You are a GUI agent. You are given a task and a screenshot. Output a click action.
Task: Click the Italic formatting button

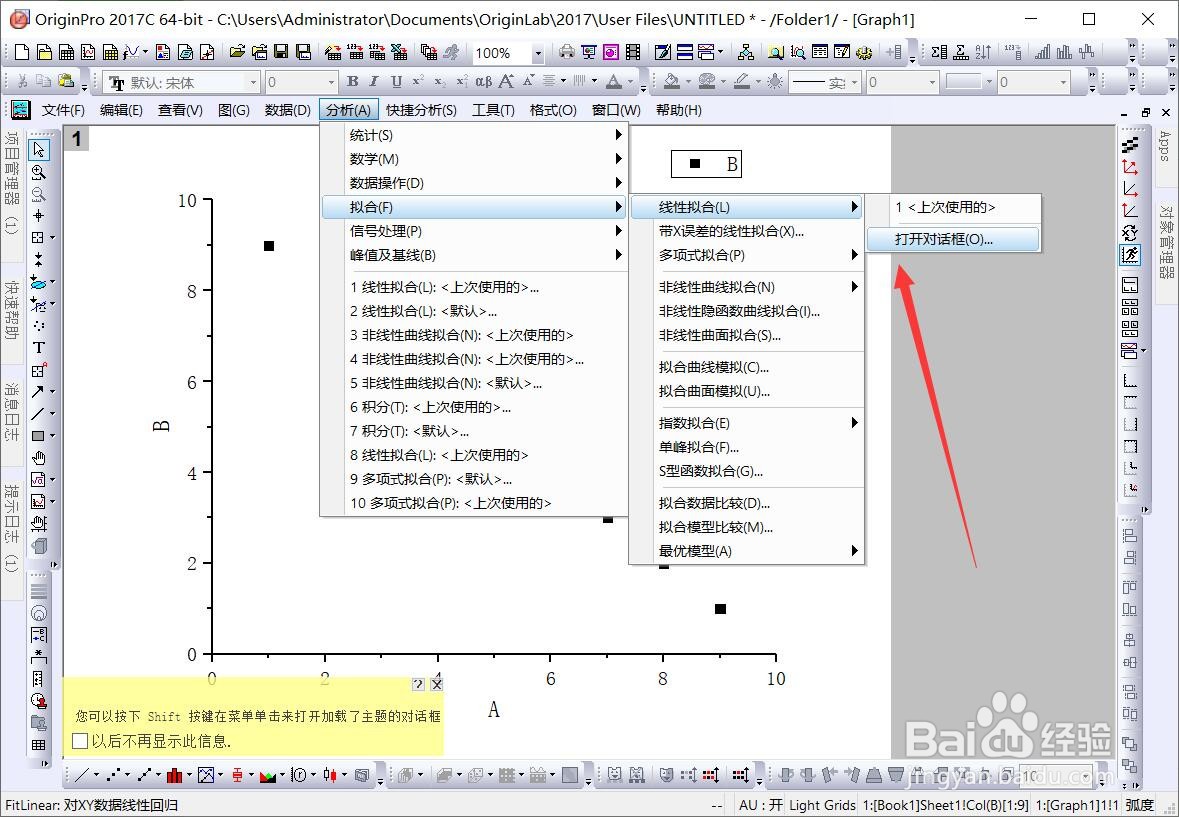pos(374,81)
